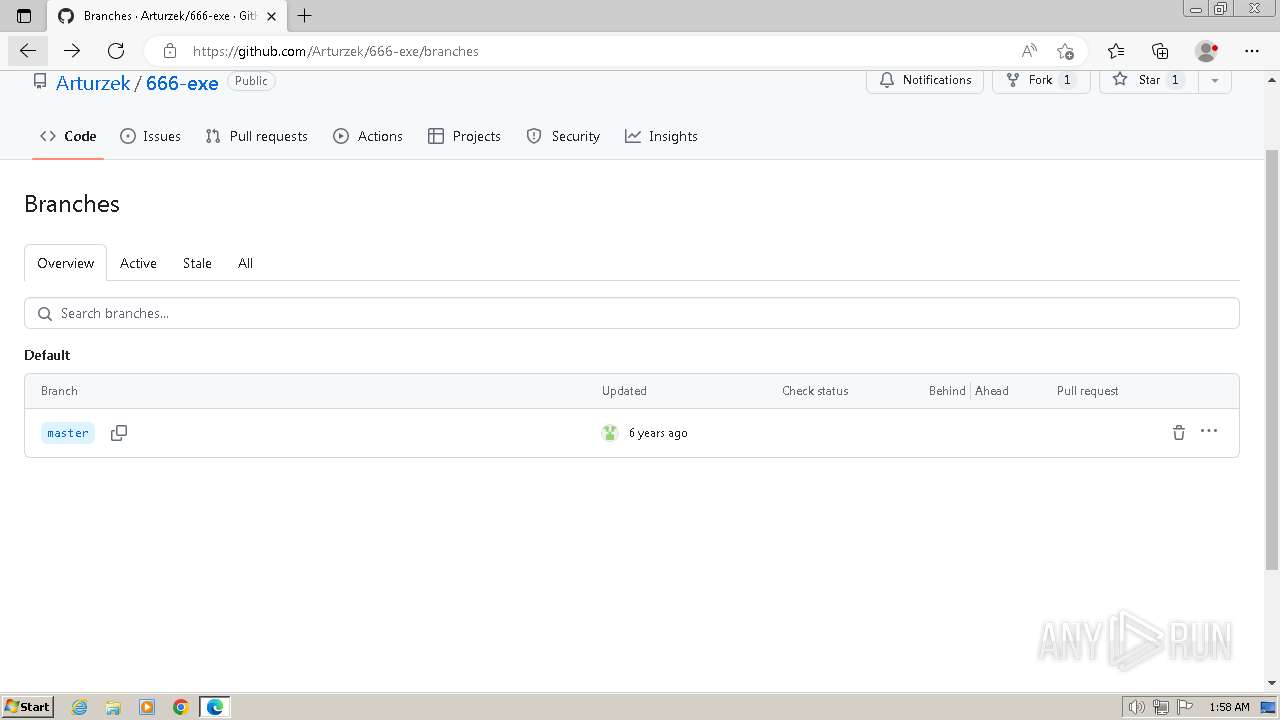Star the repository

tap(1148, 80)
